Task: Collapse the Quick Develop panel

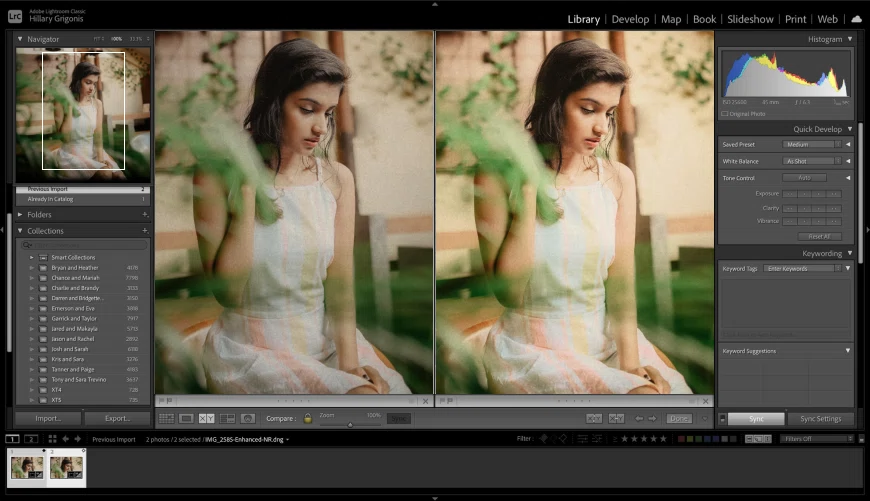Action: [x=849, y=129]
